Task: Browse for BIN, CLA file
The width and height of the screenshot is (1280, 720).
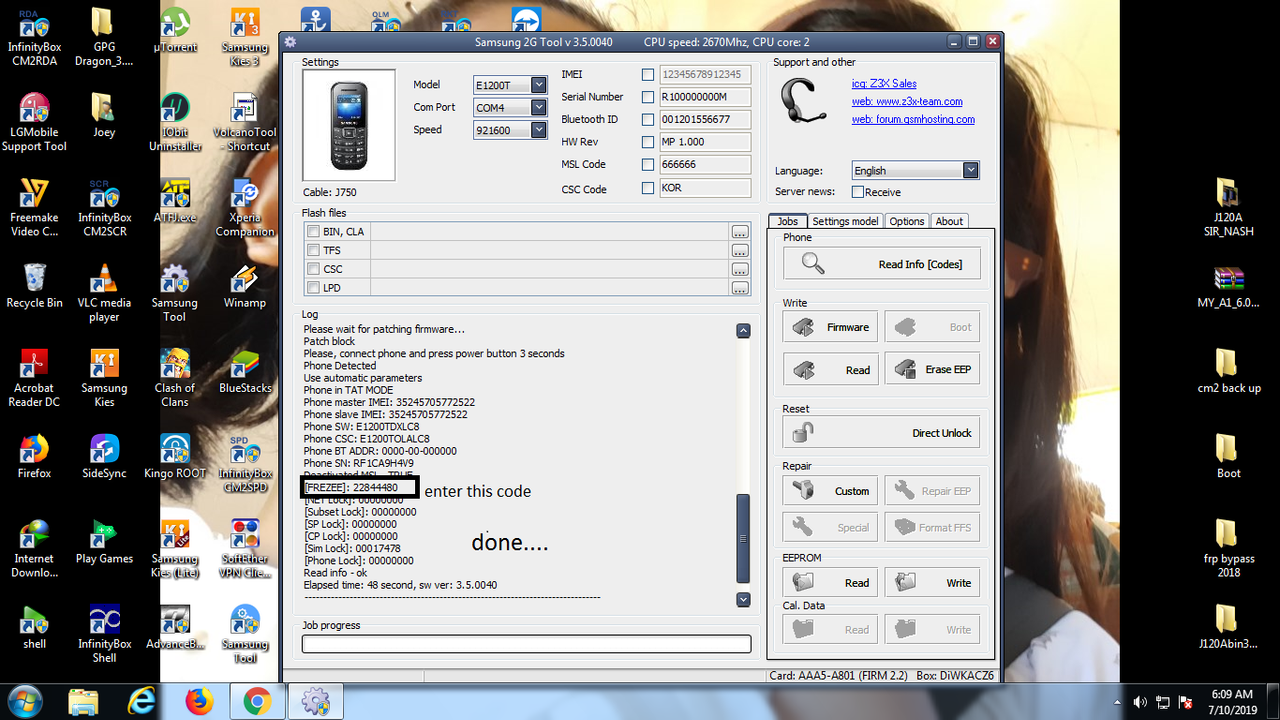Action: pos(740,232)
